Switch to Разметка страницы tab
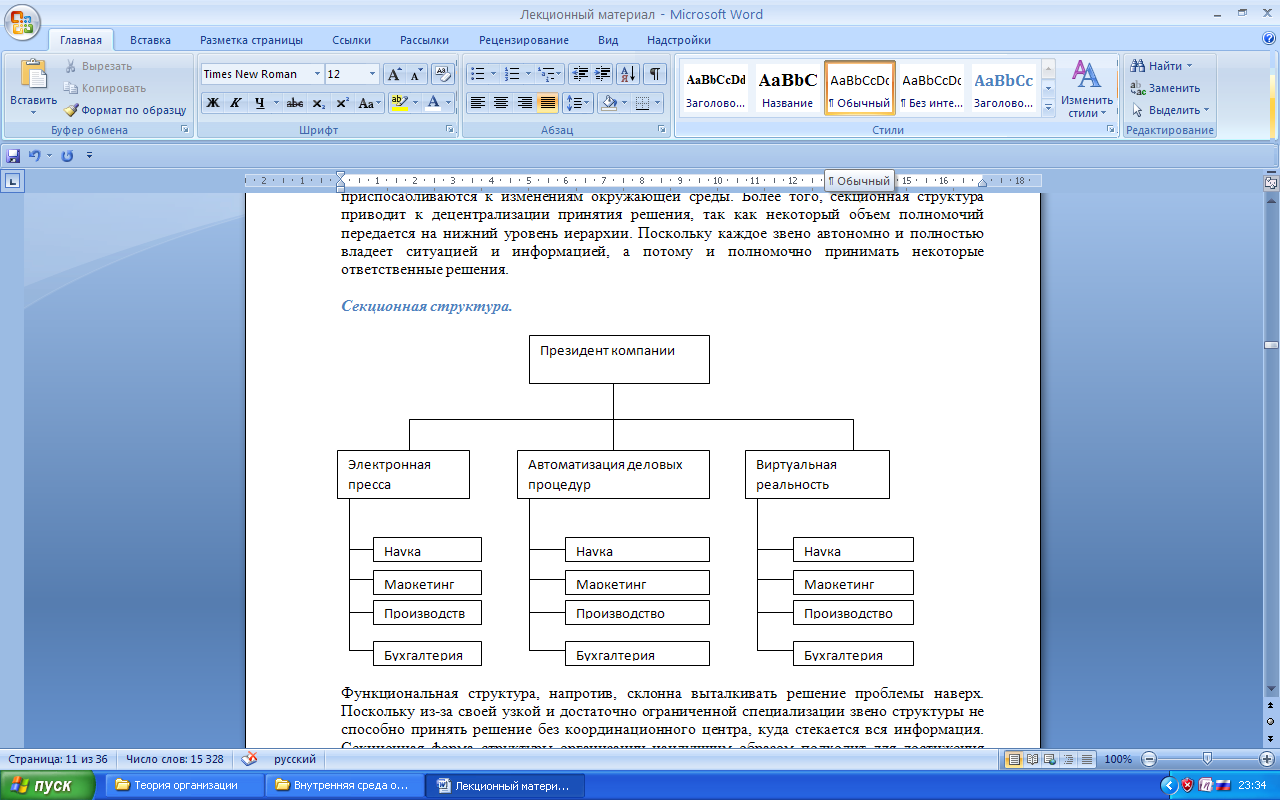Viewport: 1280px width, 800px height. pos(251,40)
